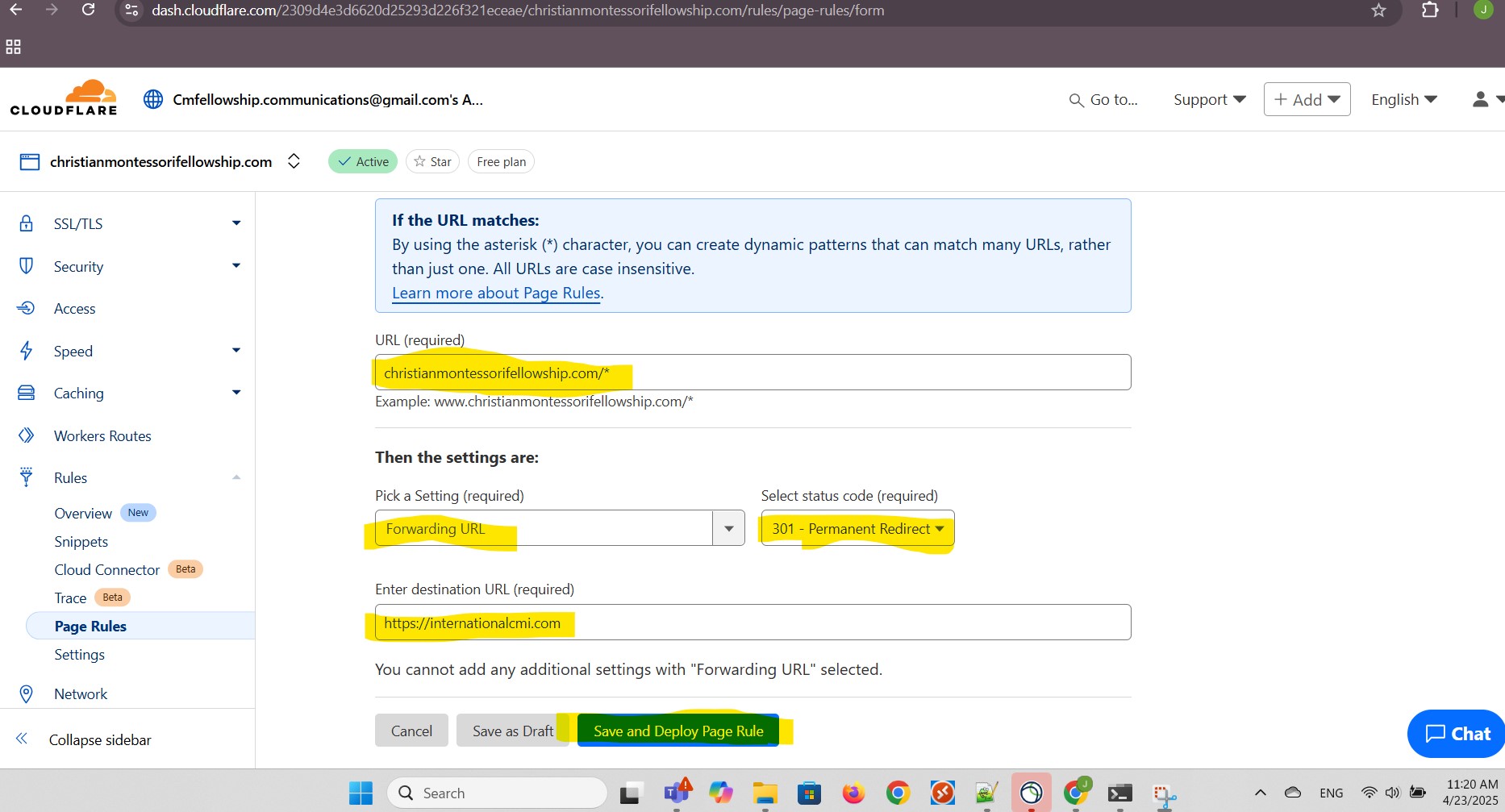Viewport: 1505px width, 812px height.
Task: Select Page Rules in sidebar
Action: [140, 626]
